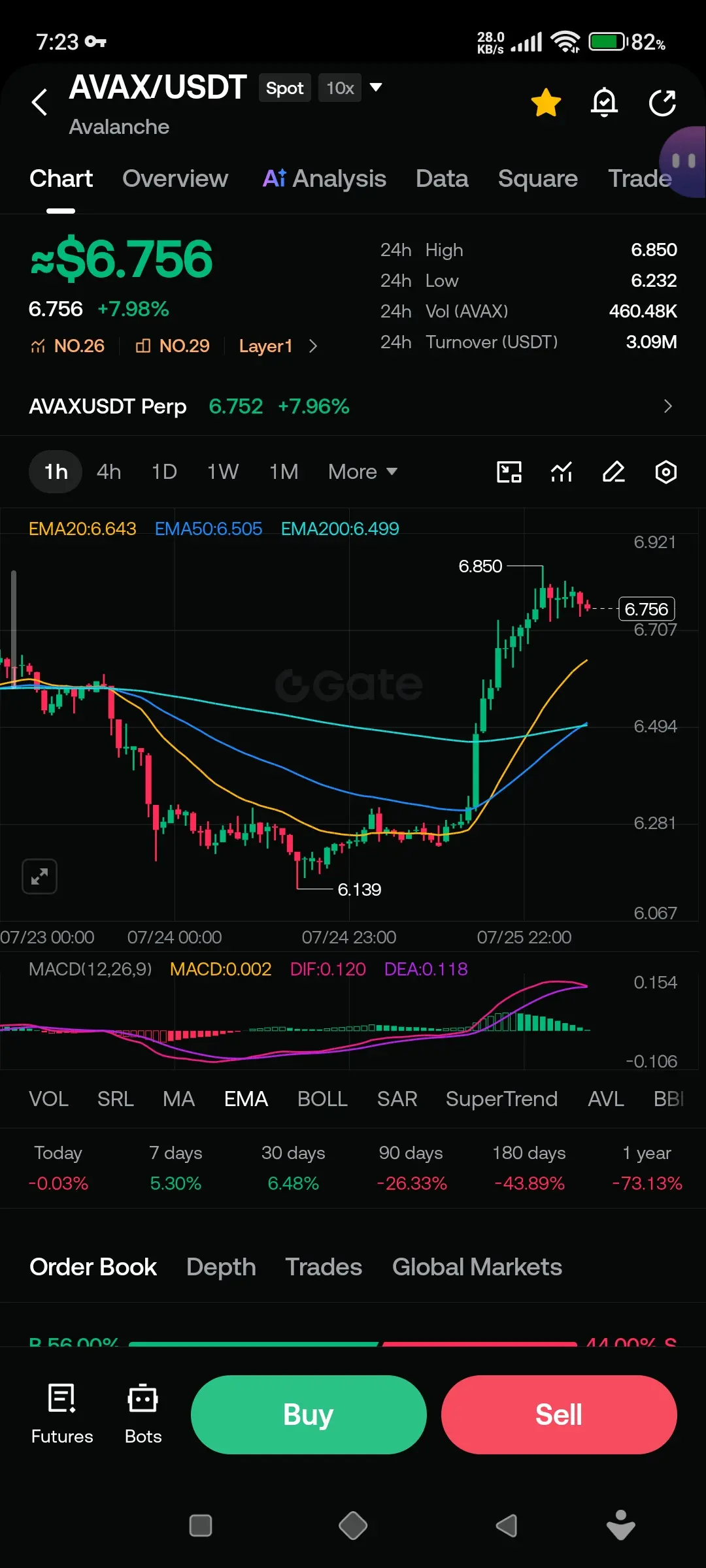Tap the 6.139 low marker on chart
This screenshot has height=1568, width=706.
(x=360, y=889)
